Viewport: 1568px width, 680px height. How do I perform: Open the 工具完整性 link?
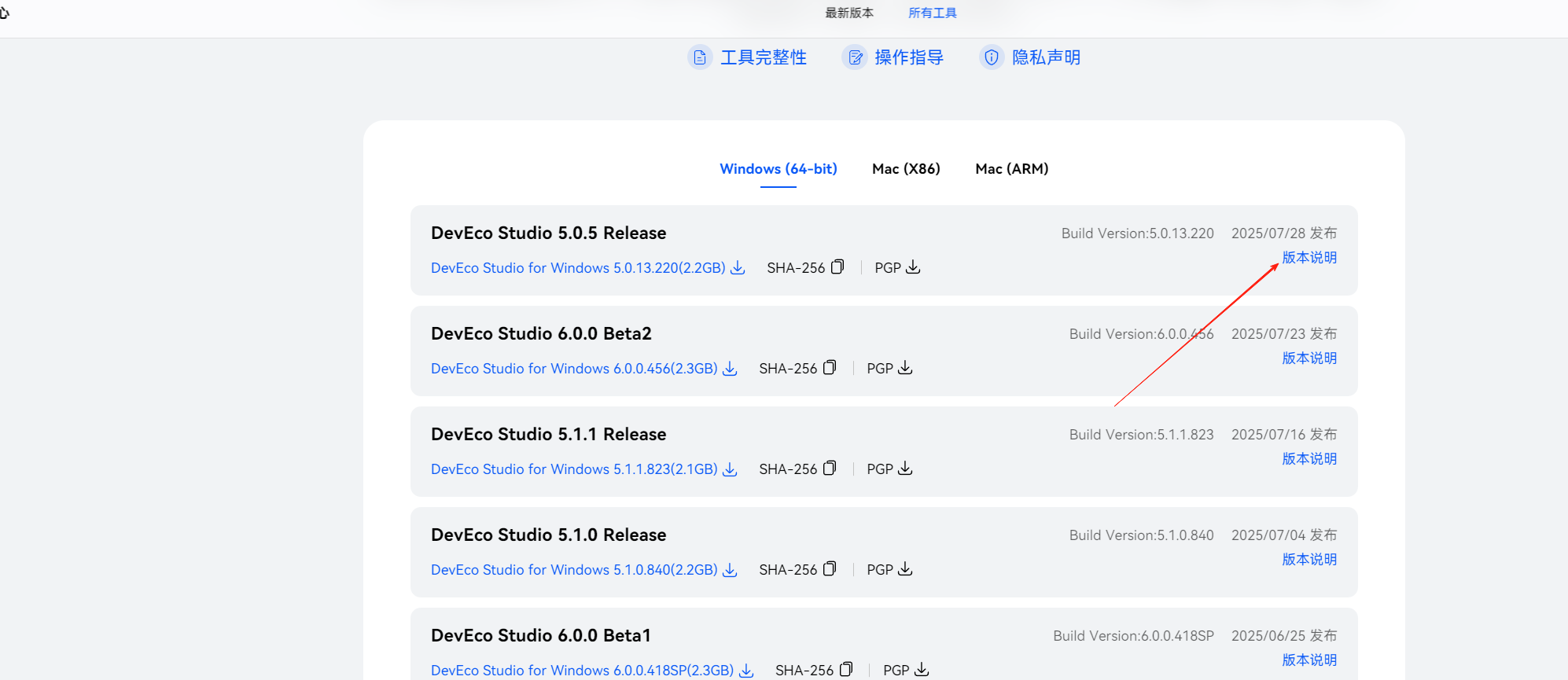[764, 57]
